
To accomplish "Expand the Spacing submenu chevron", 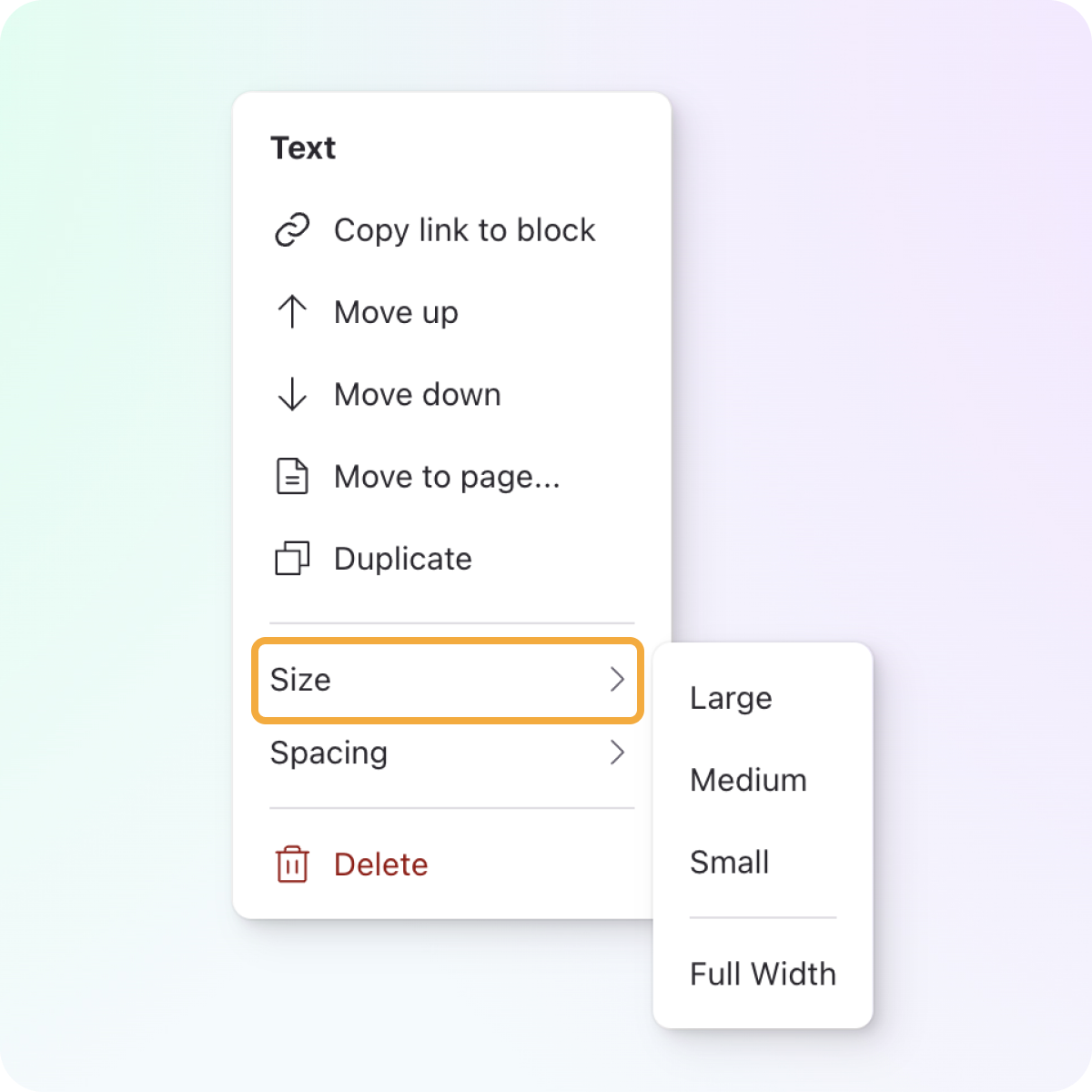I will tap(617, 753).
